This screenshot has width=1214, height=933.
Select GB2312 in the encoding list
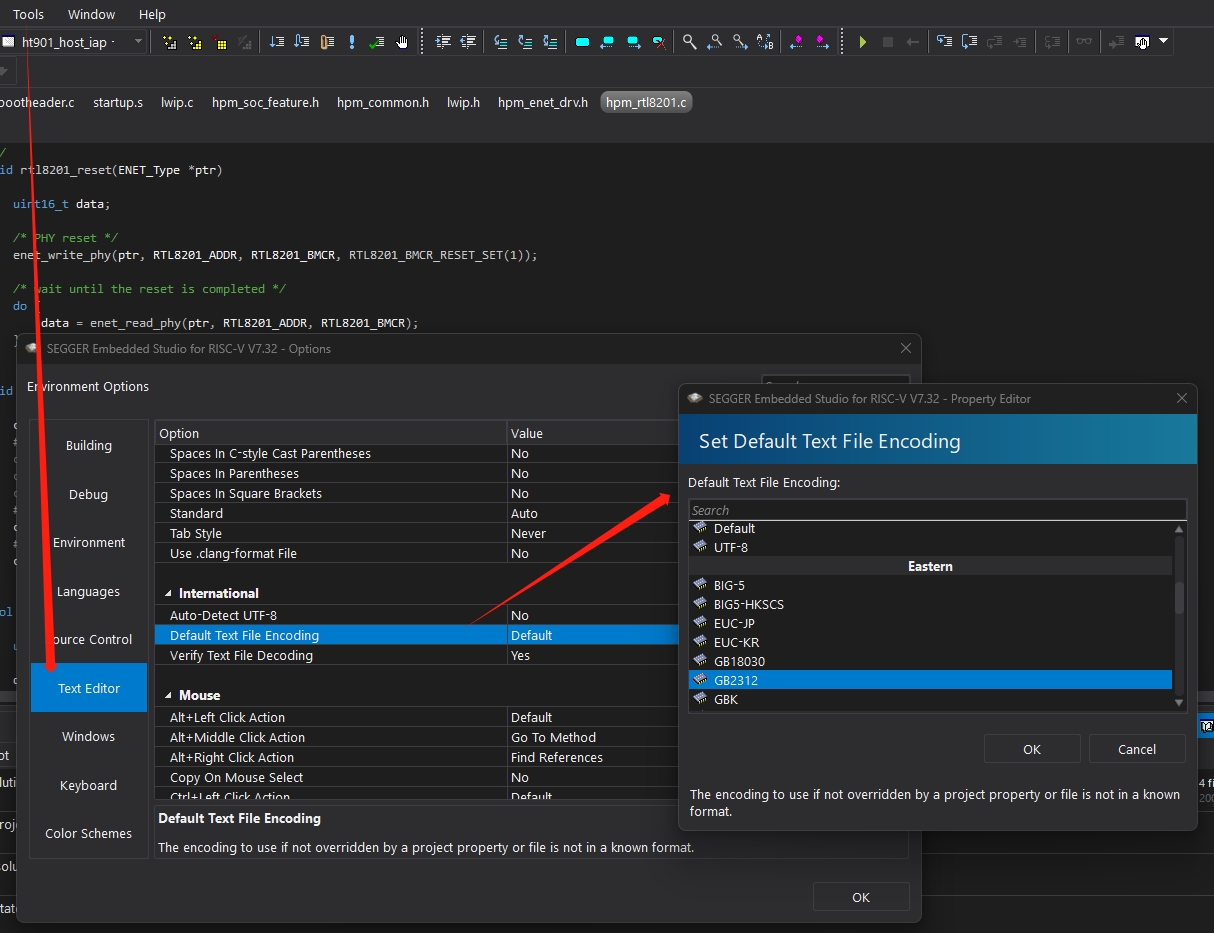click(x=930, y=680)
